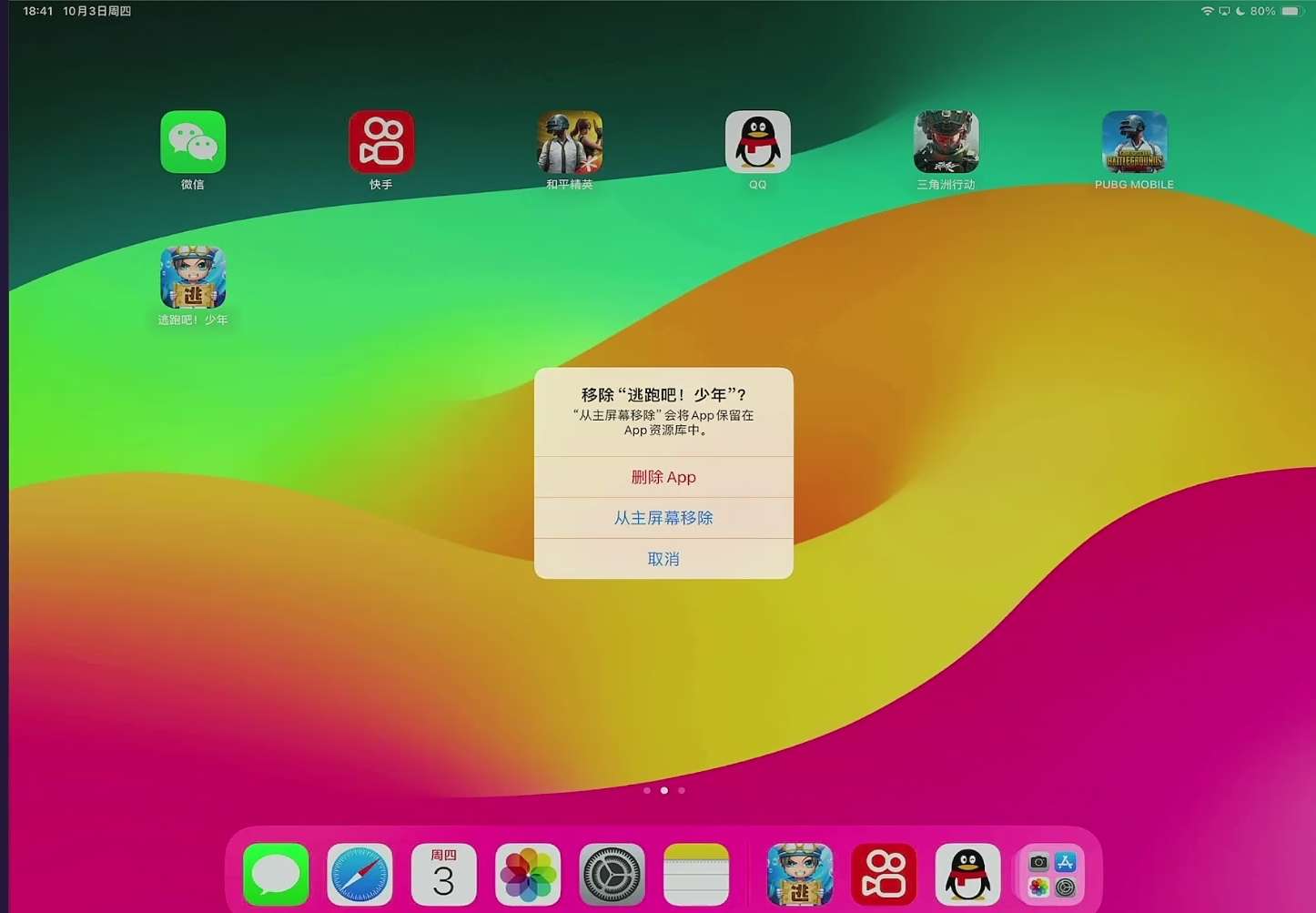Open the PUBG MOBILE app icon
Image resolution: width=1316 pixels, height=913 pixels.
tap(1135, 142)
